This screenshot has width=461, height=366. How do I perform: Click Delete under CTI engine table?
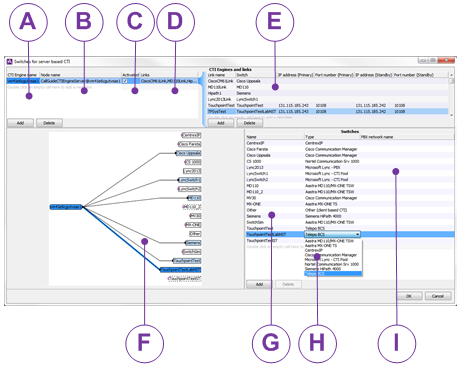[49, 123]
